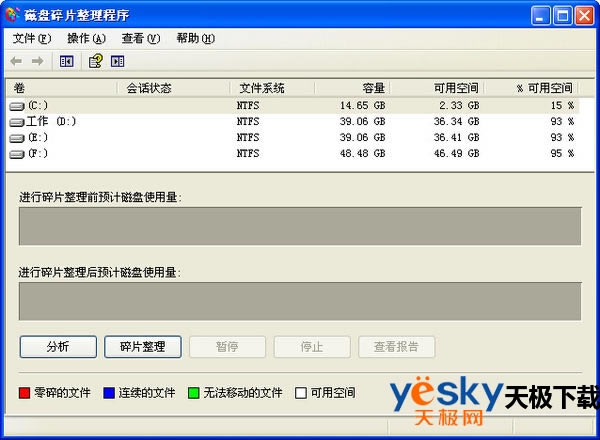This screenshot has height=440, width=600.
Task: Click the blue 连续的文件 legend swatch
Action: 109,394
